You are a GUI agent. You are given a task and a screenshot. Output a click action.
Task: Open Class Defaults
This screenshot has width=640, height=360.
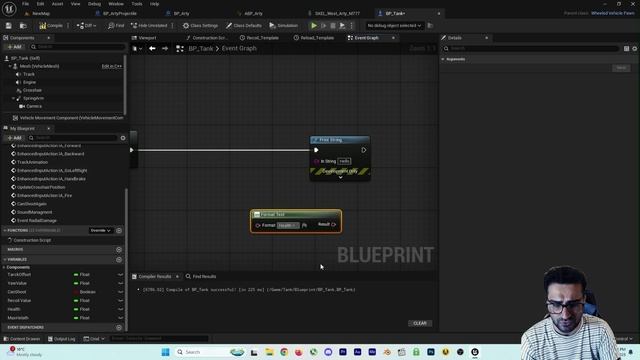tap(244, 26)
